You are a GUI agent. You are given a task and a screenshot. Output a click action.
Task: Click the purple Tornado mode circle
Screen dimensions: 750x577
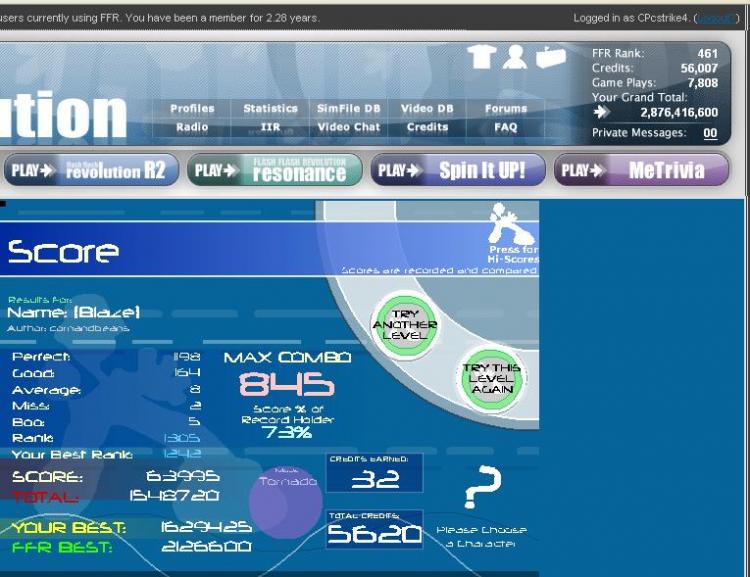(286, 502)
